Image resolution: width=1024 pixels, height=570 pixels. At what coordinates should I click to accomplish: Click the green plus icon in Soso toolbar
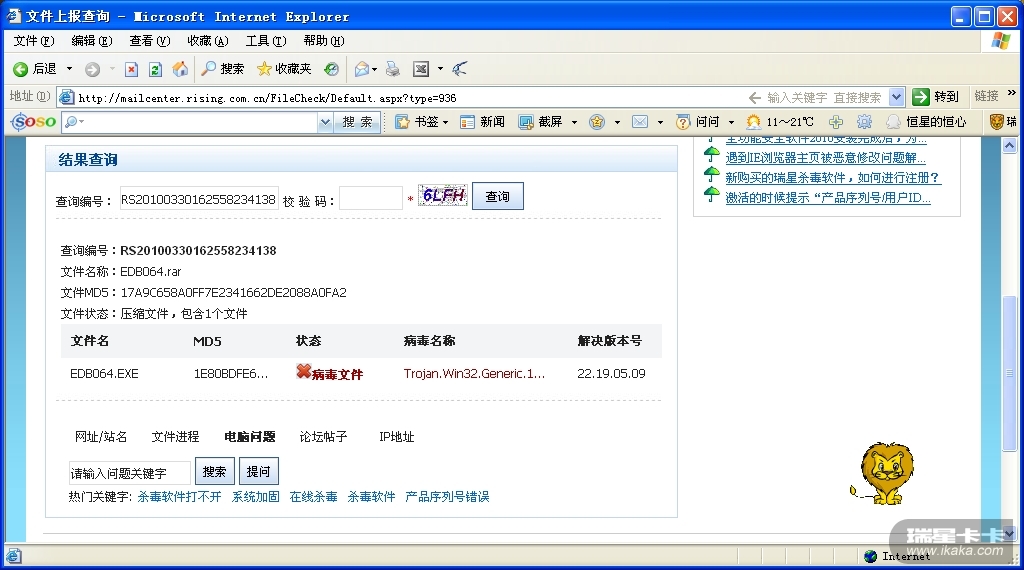pyautogui.click(x=836, y=121)
